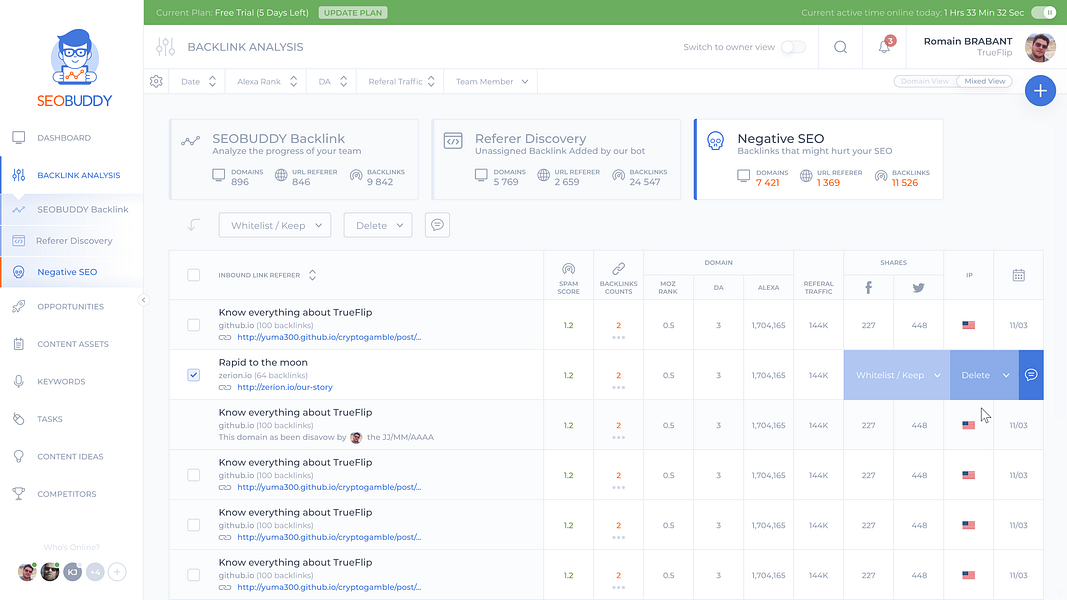Click the comment bubble icon next to Delete
The width and height of the screenshot is (1067, 600).
click(x=438, y=225)
